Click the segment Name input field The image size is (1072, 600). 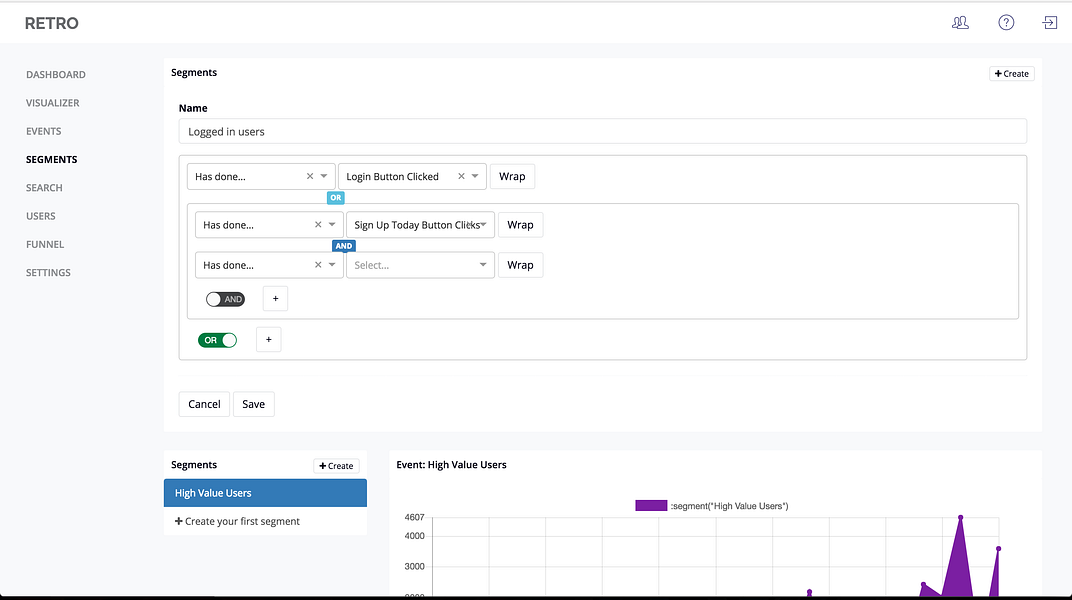[602, 131]
